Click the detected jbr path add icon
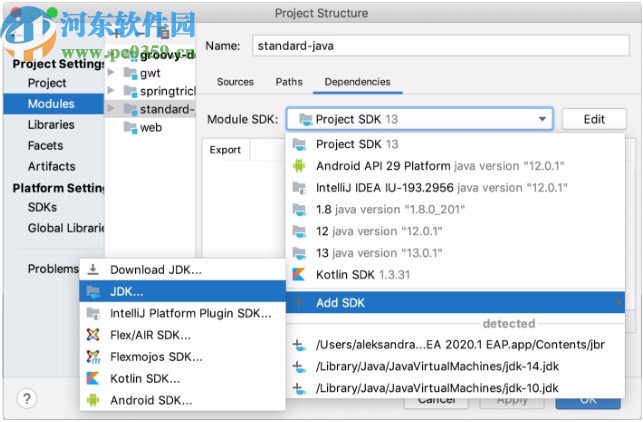This screenshot has width=643, height=422. coord(299,344)
